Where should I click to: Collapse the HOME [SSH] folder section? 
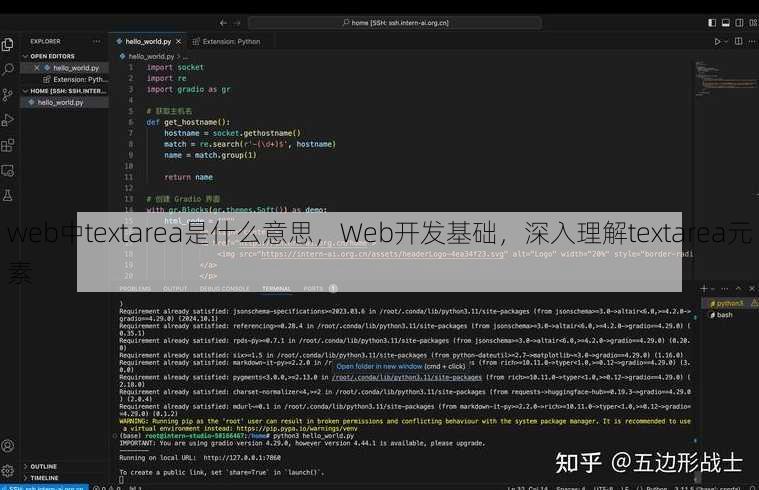[64, 91]
